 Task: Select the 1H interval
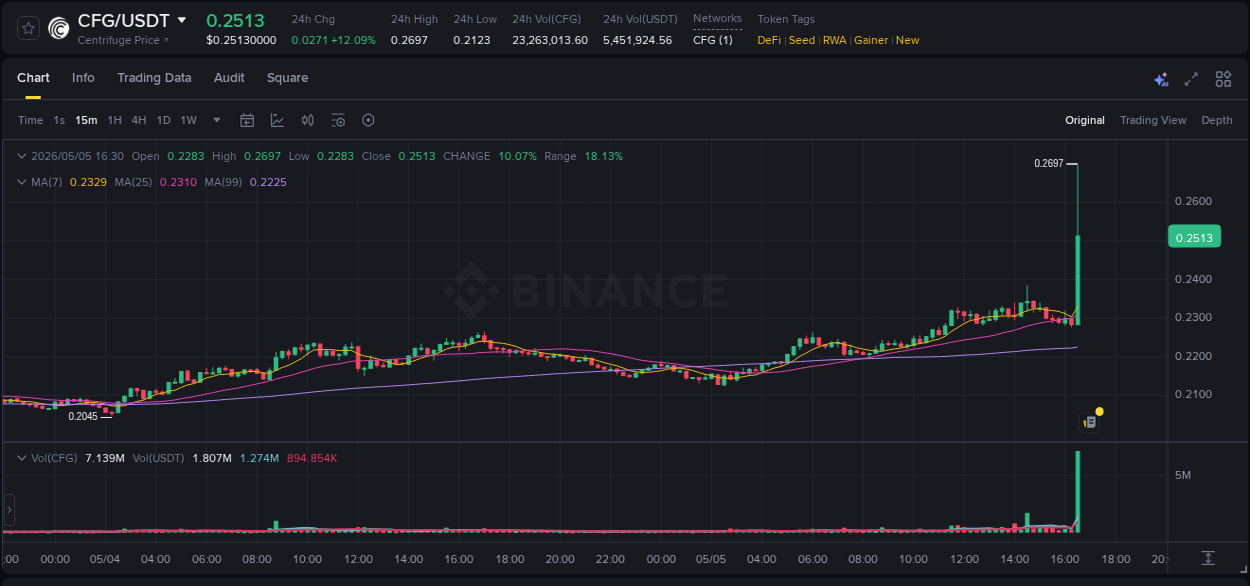coord(114,120)
